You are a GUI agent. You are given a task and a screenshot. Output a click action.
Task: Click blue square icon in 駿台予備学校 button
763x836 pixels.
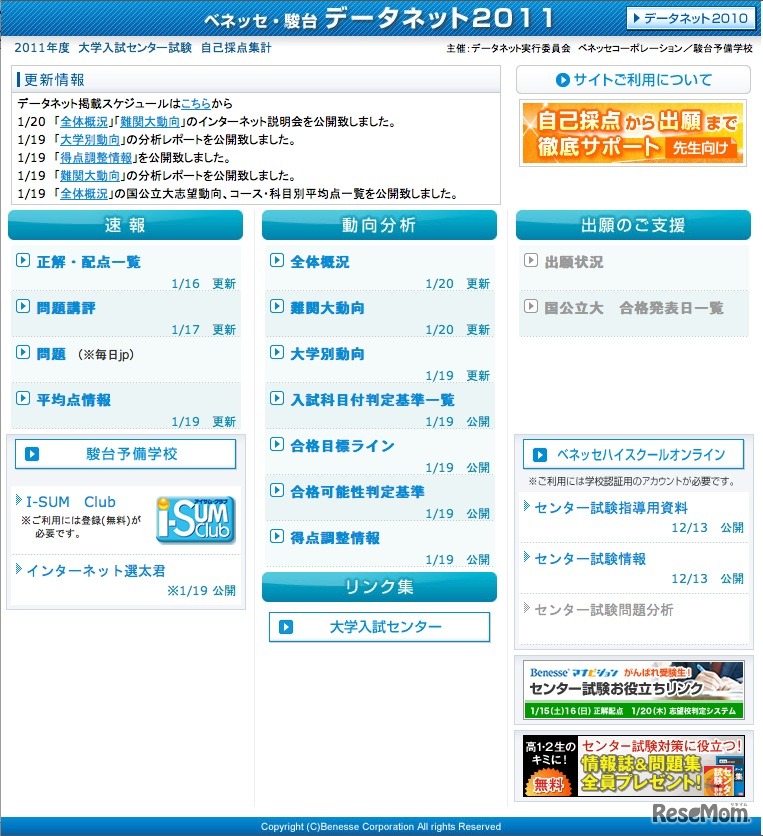[32, 454]
